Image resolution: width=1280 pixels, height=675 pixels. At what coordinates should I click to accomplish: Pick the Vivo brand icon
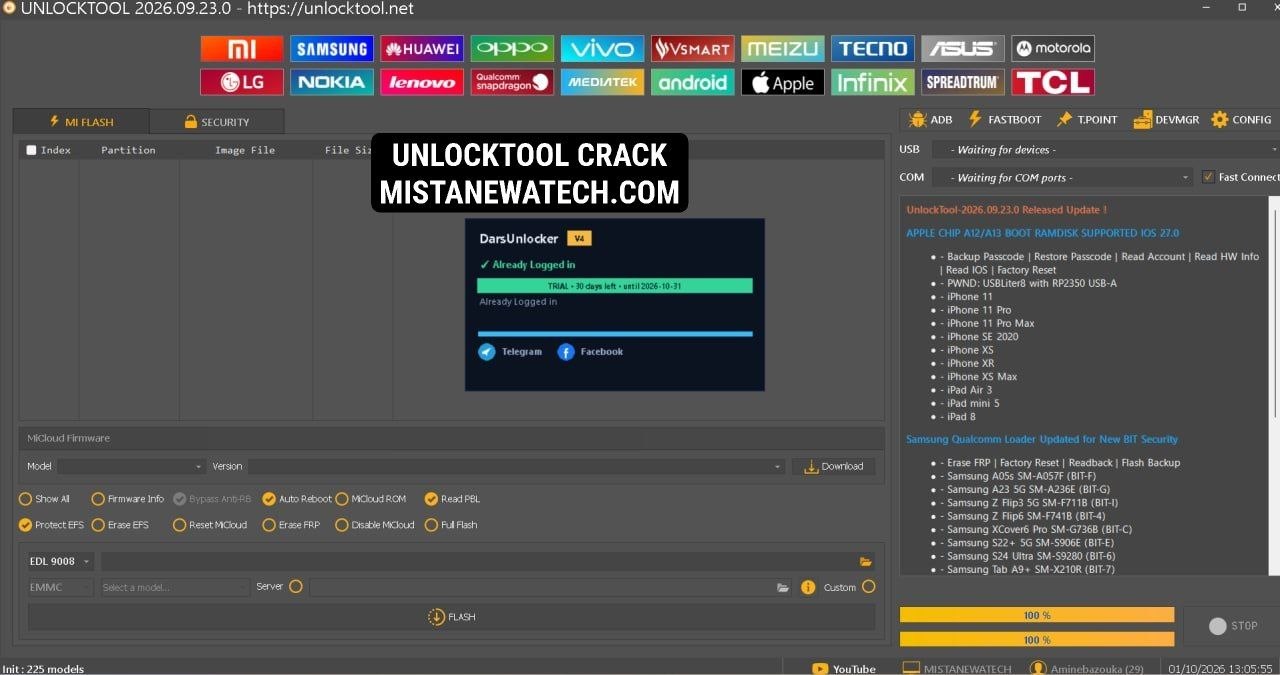(602, 48)
